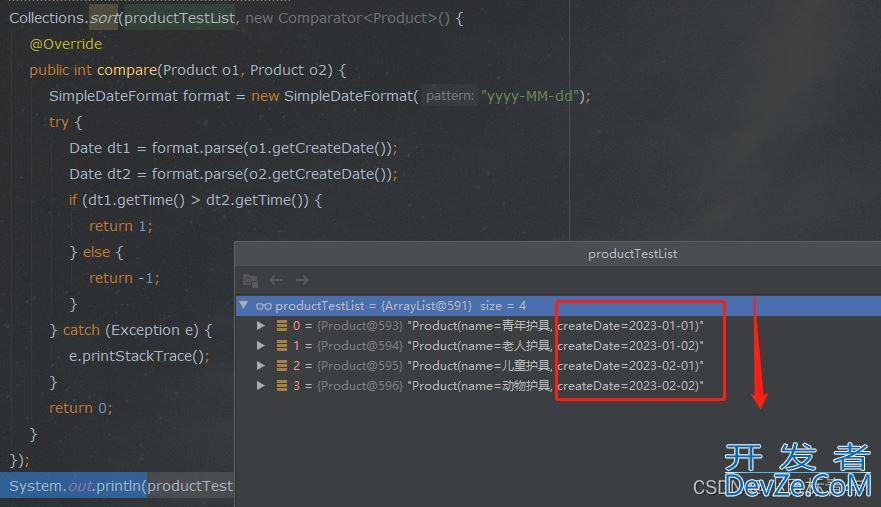Screen dimensions: 881x507
Task: Select the productTestList ArrayList@591 size = 4 row
Action: click(558, 306)
